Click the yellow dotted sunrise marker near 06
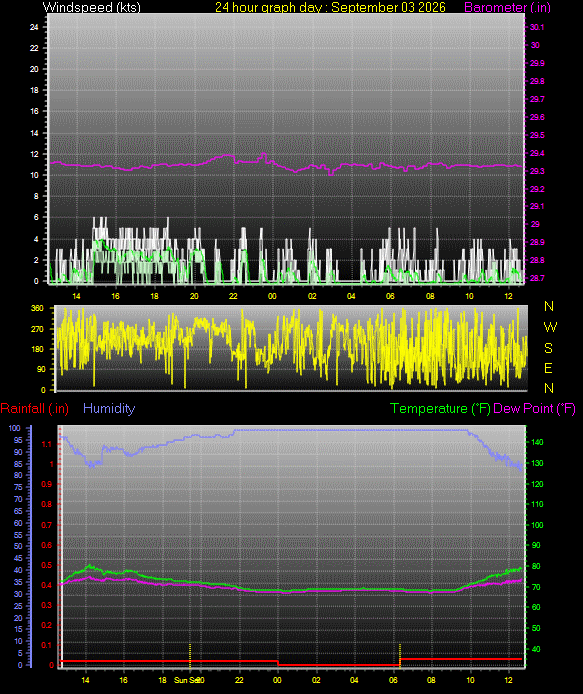Viewport: 583px width, 694px height. coord(400,655)
